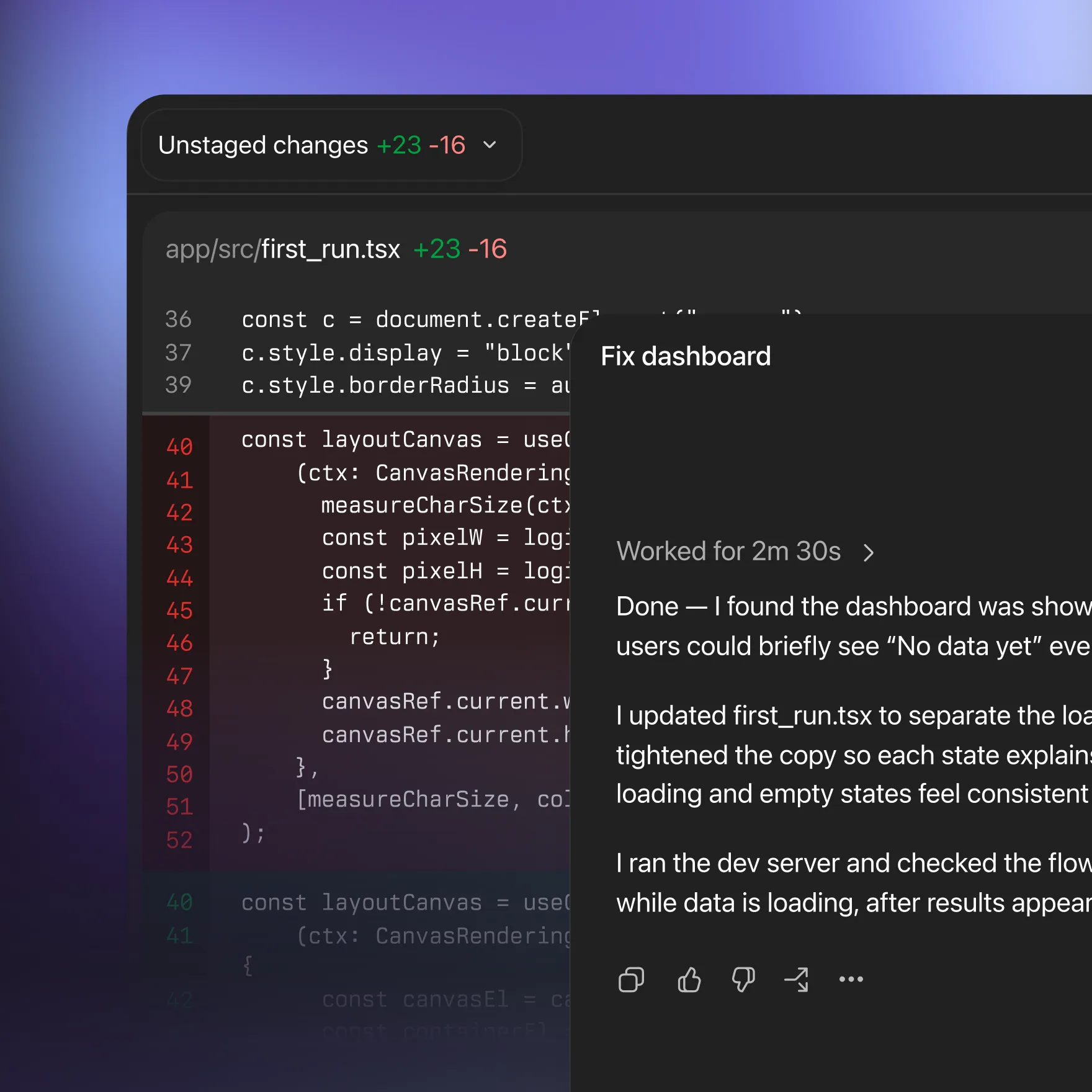Screen dimensions: 1092x1092
Task: Click the 'Fix dashboard' title
Action: tap(686, 356)
